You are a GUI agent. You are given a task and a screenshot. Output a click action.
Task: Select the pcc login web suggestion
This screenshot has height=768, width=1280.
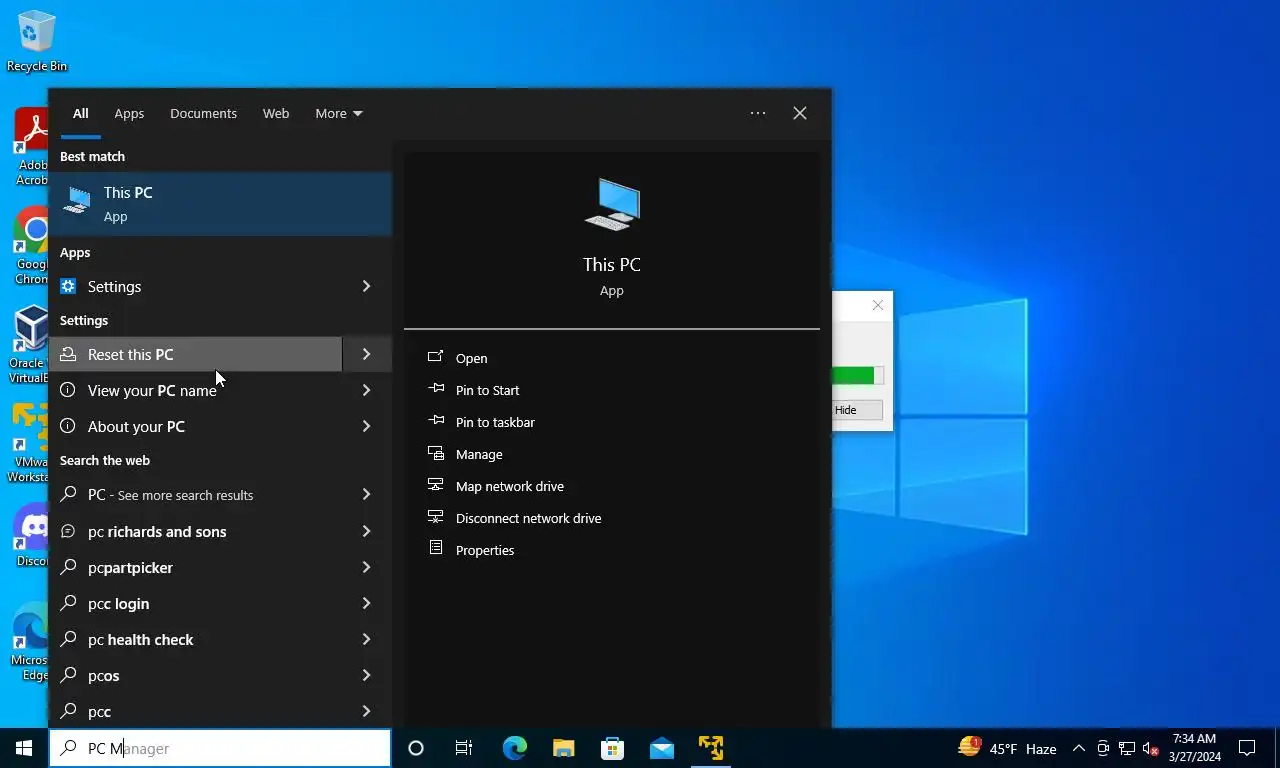point(195,603)
